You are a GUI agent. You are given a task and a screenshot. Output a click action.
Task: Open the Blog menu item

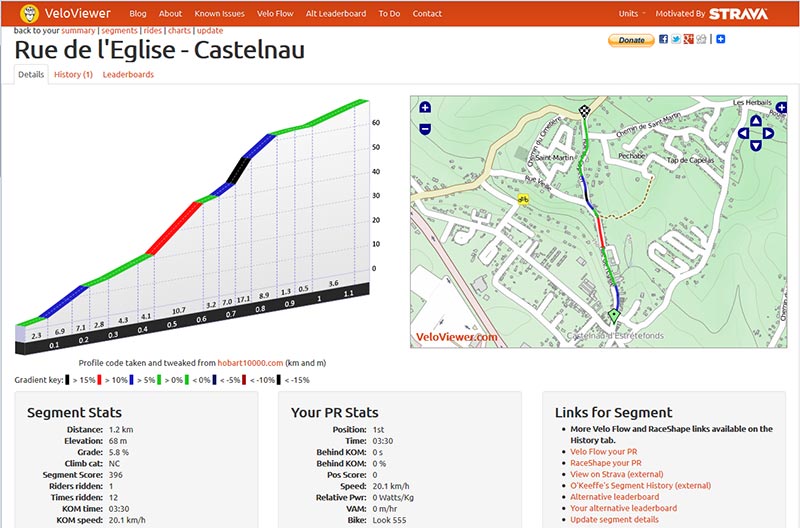138,14
